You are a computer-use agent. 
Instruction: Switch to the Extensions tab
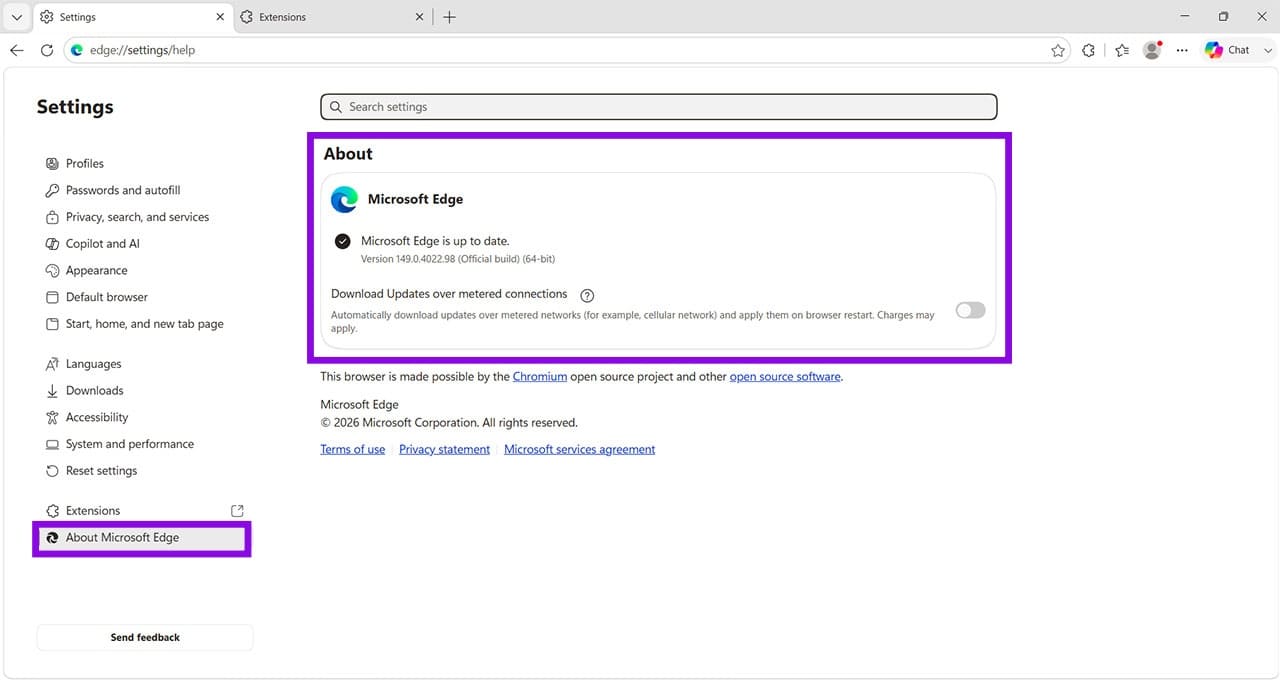pos(333,17)
